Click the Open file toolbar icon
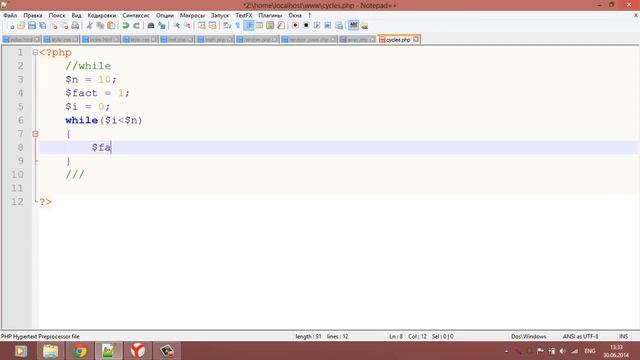Screen dimensions: 640x360 [x=21, y=26]
